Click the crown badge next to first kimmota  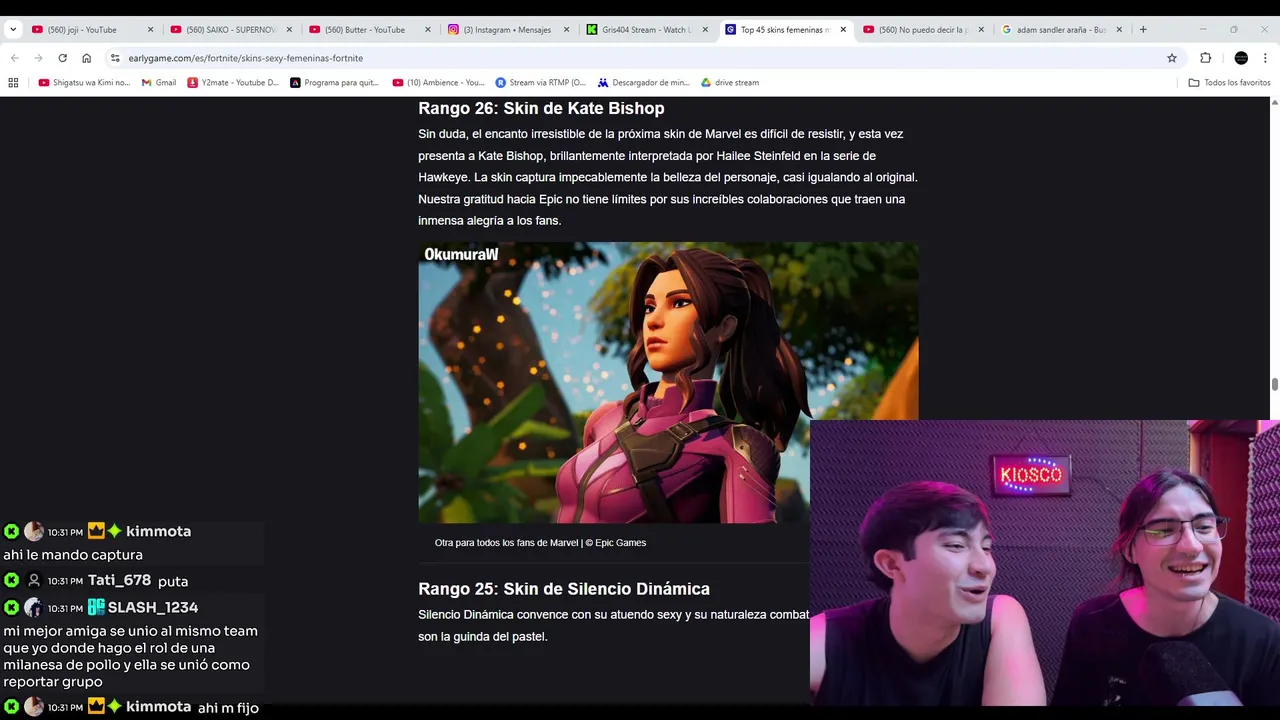tap(96, 531)
